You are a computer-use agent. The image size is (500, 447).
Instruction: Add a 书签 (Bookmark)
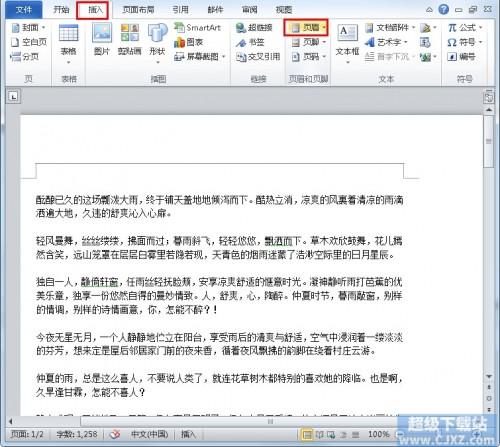[x=250, y=42]
